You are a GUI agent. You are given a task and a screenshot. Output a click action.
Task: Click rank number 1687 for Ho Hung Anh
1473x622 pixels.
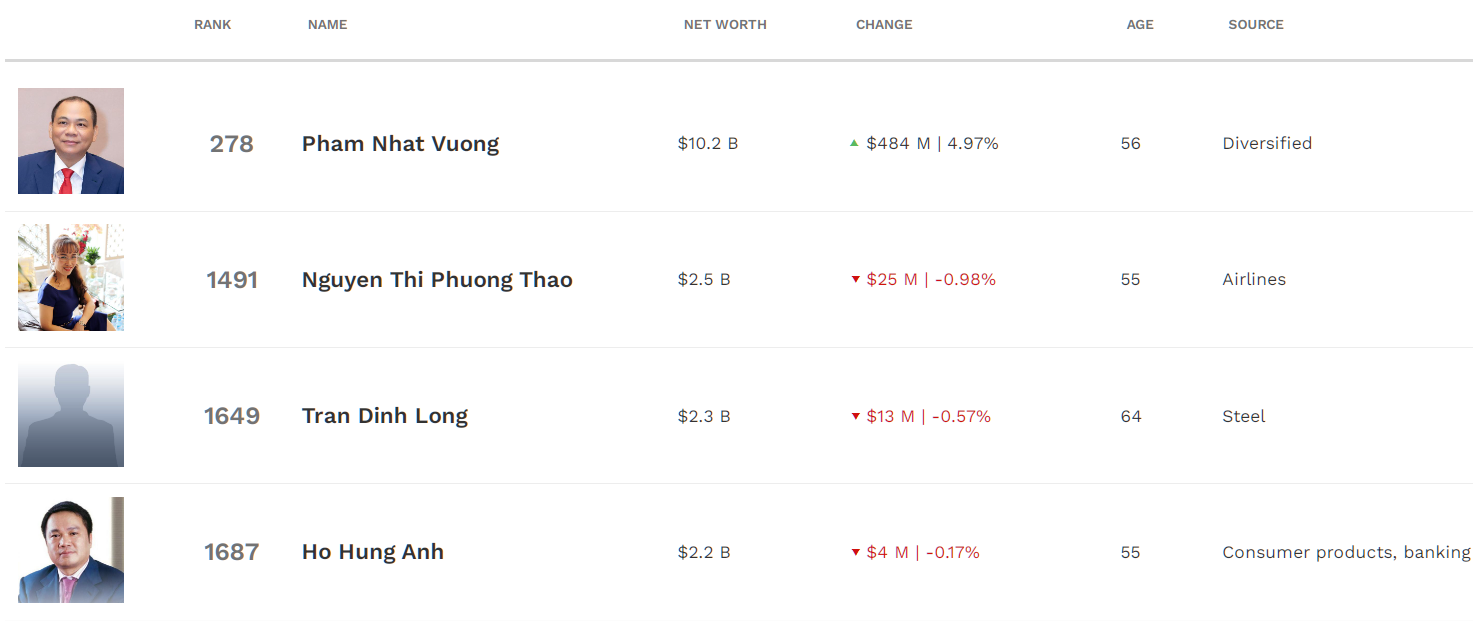(232, 551)
